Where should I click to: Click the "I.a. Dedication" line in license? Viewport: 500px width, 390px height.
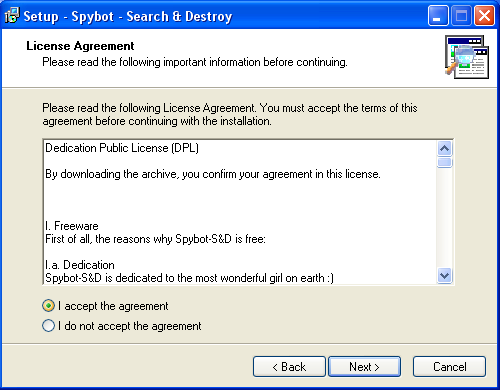80,265
